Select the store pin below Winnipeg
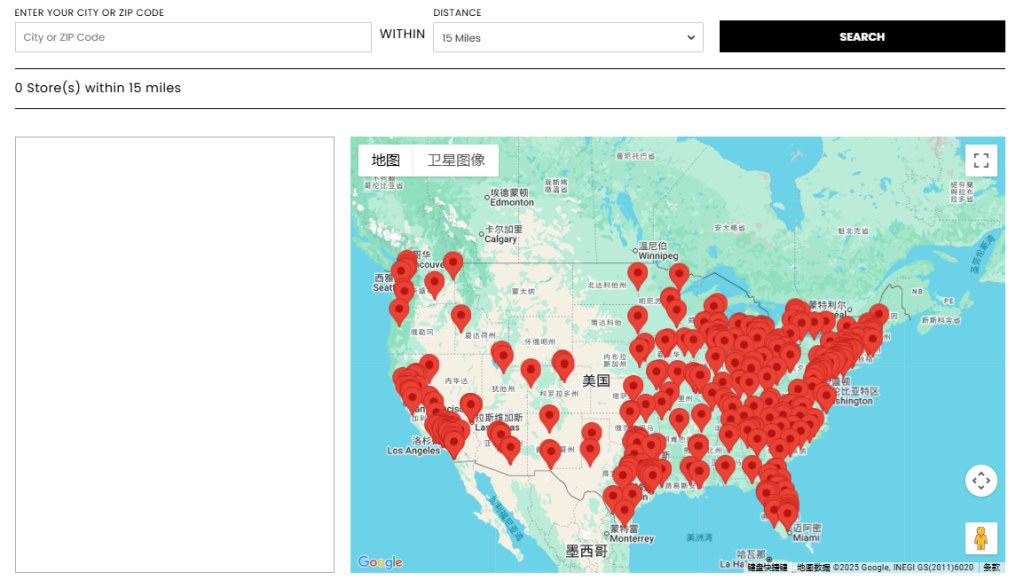This screenshot has width=1024, height=588. coord(637,274)
